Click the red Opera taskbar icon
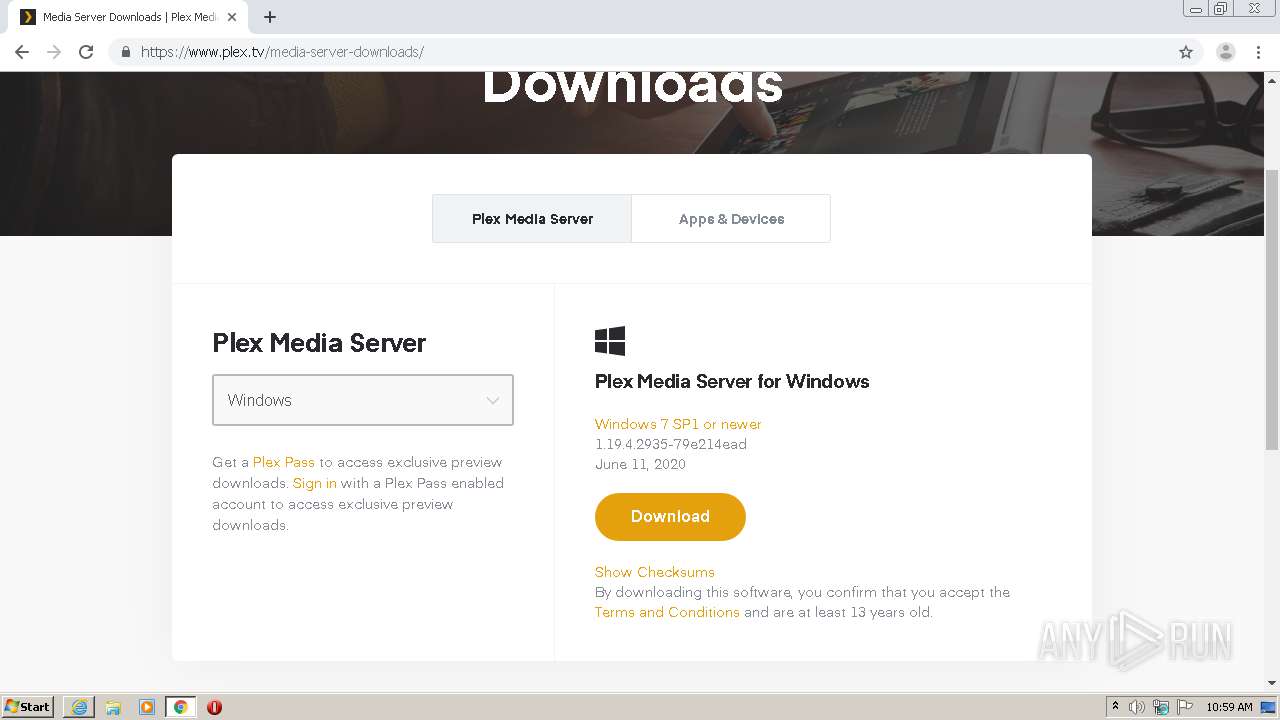This screenshot has height=720, width=1280. tap(214, 707)
